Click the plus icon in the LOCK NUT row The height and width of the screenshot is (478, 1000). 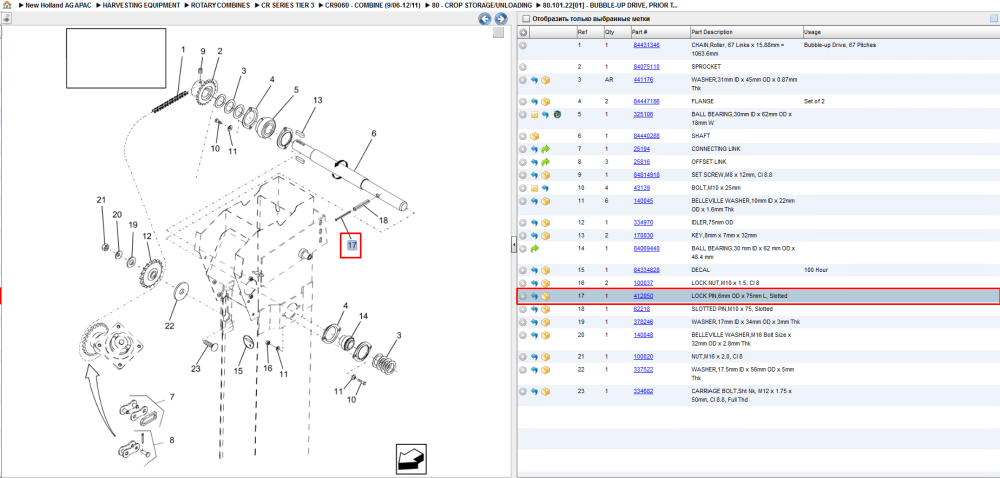(523, 283)
